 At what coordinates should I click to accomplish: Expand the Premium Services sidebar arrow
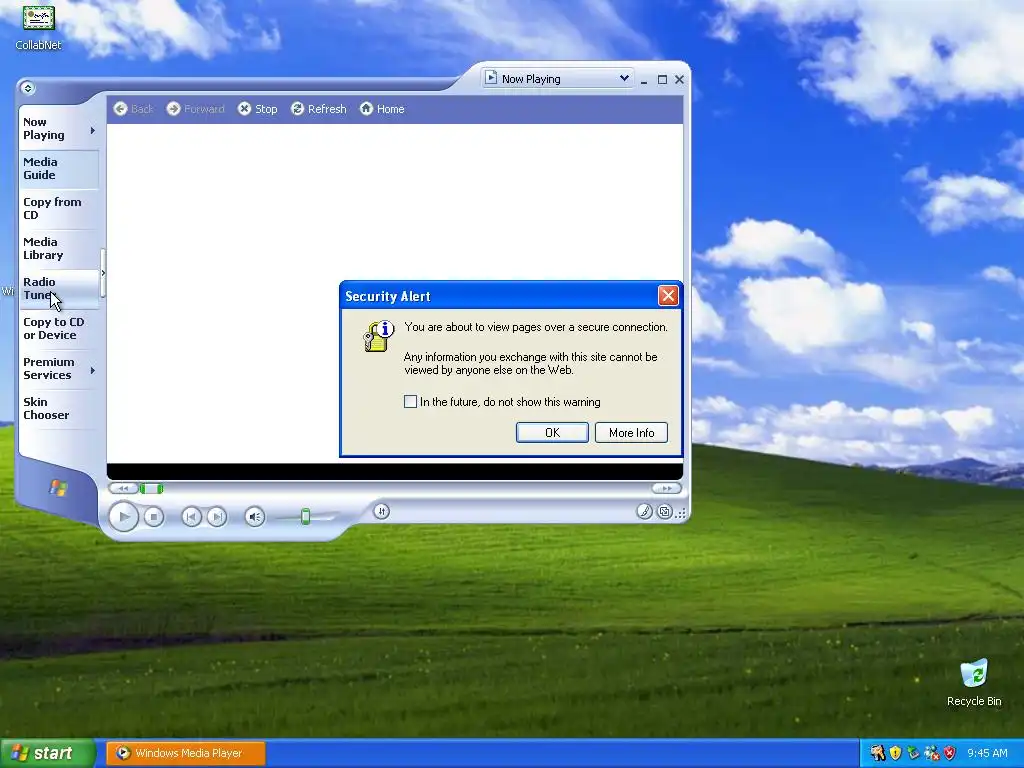tap(93, 370)
